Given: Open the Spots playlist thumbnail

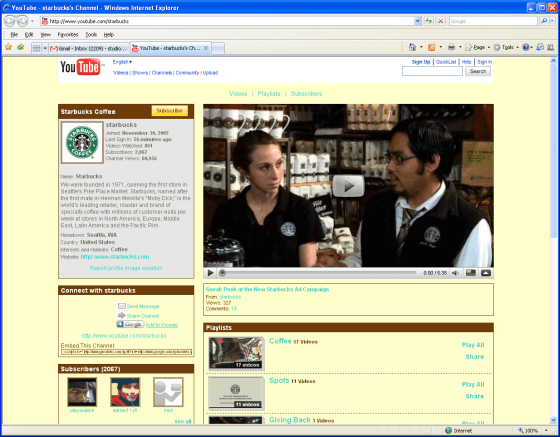Looking at the screenshot, I should (x=236, y=393).
